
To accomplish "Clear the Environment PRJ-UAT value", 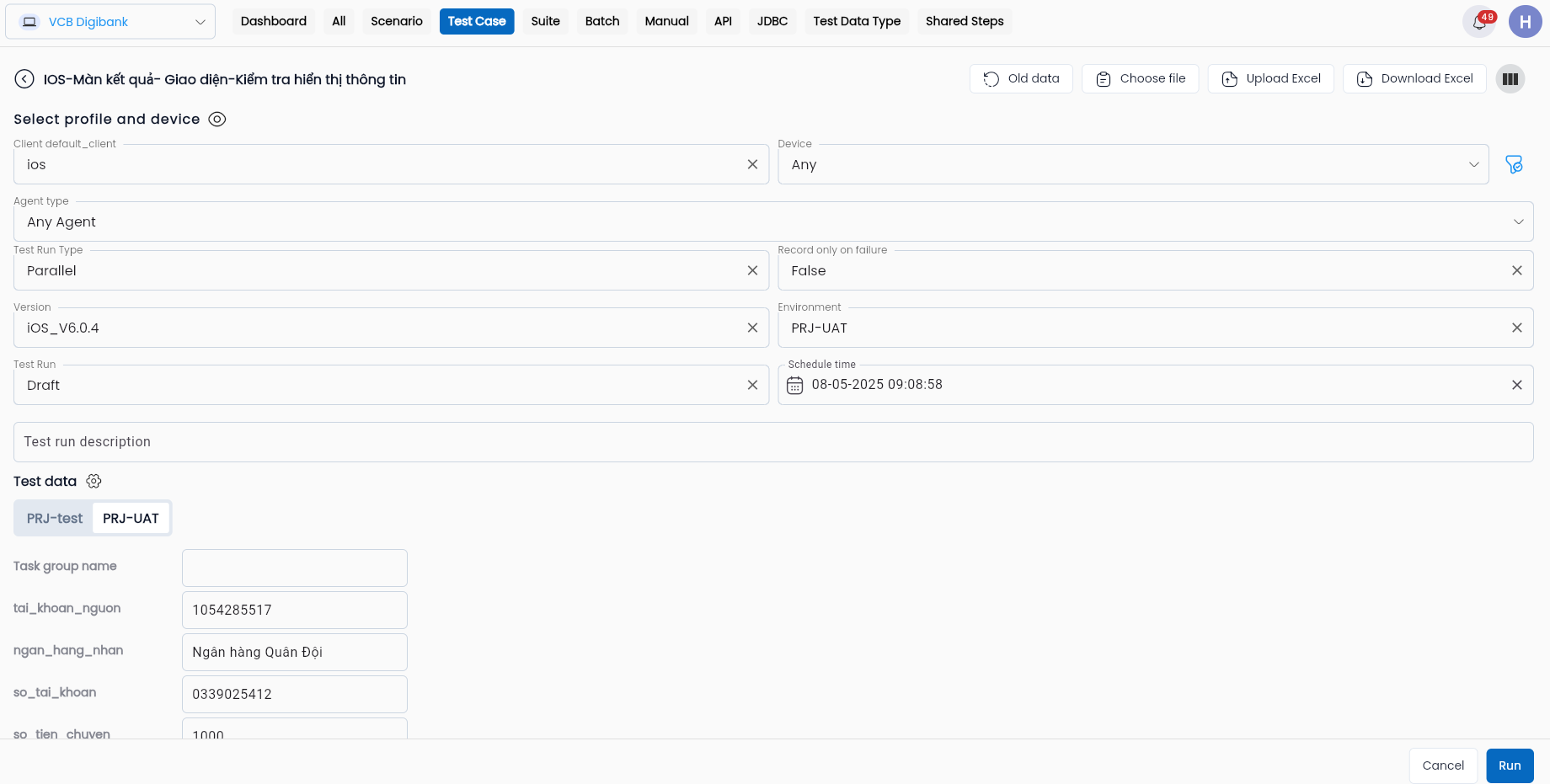I will click(1516, 328).
